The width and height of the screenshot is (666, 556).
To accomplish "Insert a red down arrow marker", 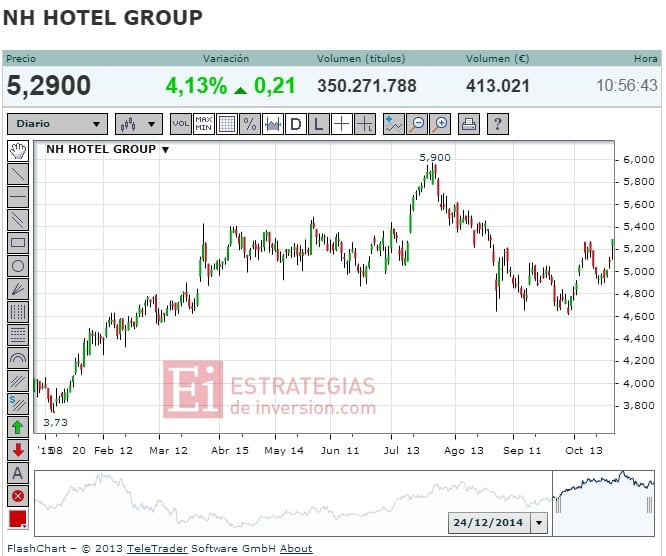I will pos(18,450).
